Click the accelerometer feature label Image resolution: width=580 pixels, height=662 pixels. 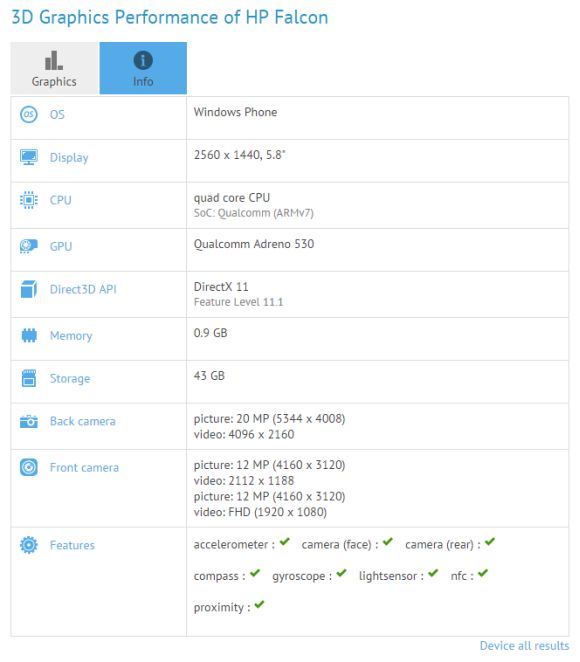click(x=234, y=545)
